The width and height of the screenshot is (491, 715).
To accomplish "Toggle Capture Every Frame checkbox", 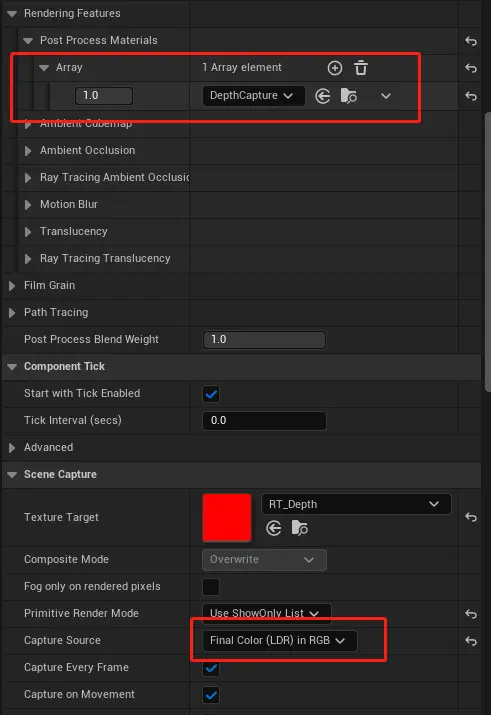I will point(211,668).
